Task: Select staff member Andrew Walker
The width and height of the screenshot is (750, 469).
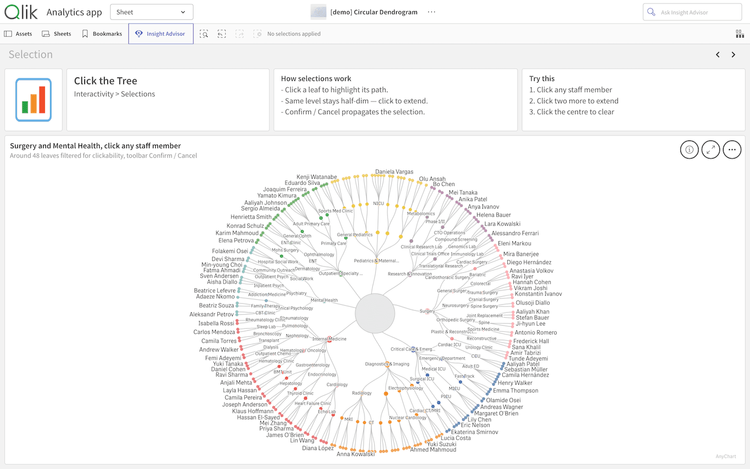Action: point(219,349)
